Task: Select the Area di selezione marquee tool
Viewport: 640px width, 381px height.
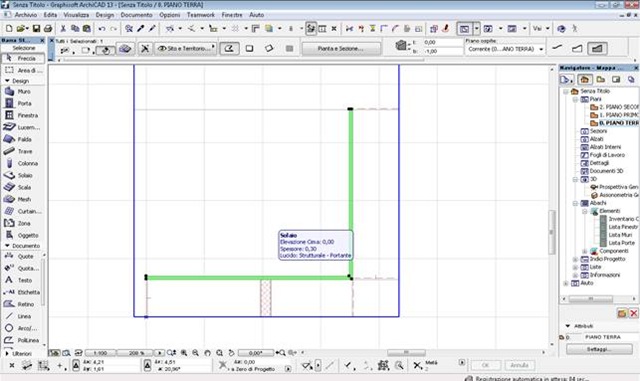Action: 23,70
